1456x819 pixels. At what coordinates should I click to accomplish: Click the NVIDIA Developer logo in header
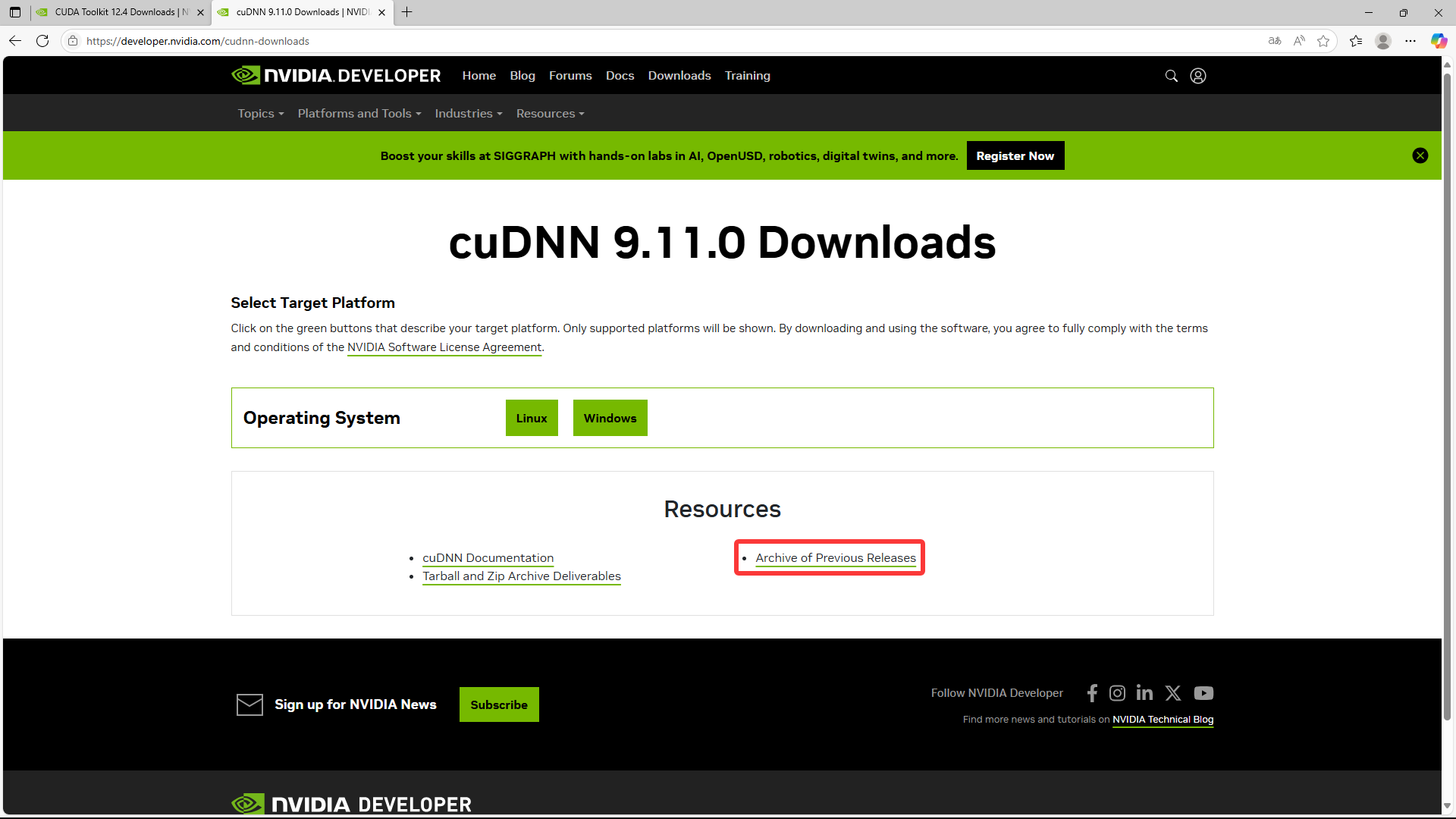(336, 75)
